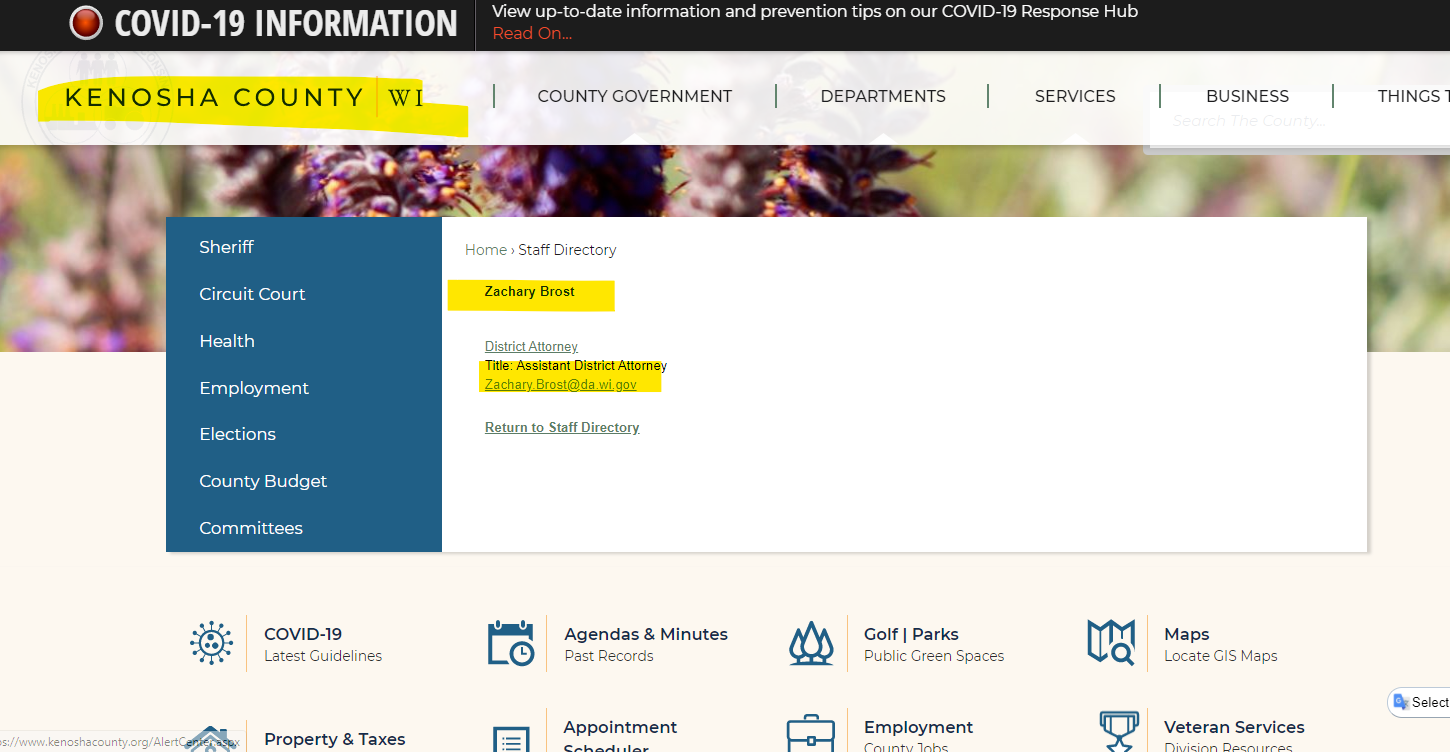Click the Title: Assistant District Attorney text
The image size is (1450, 752).
tap(576, 366)
